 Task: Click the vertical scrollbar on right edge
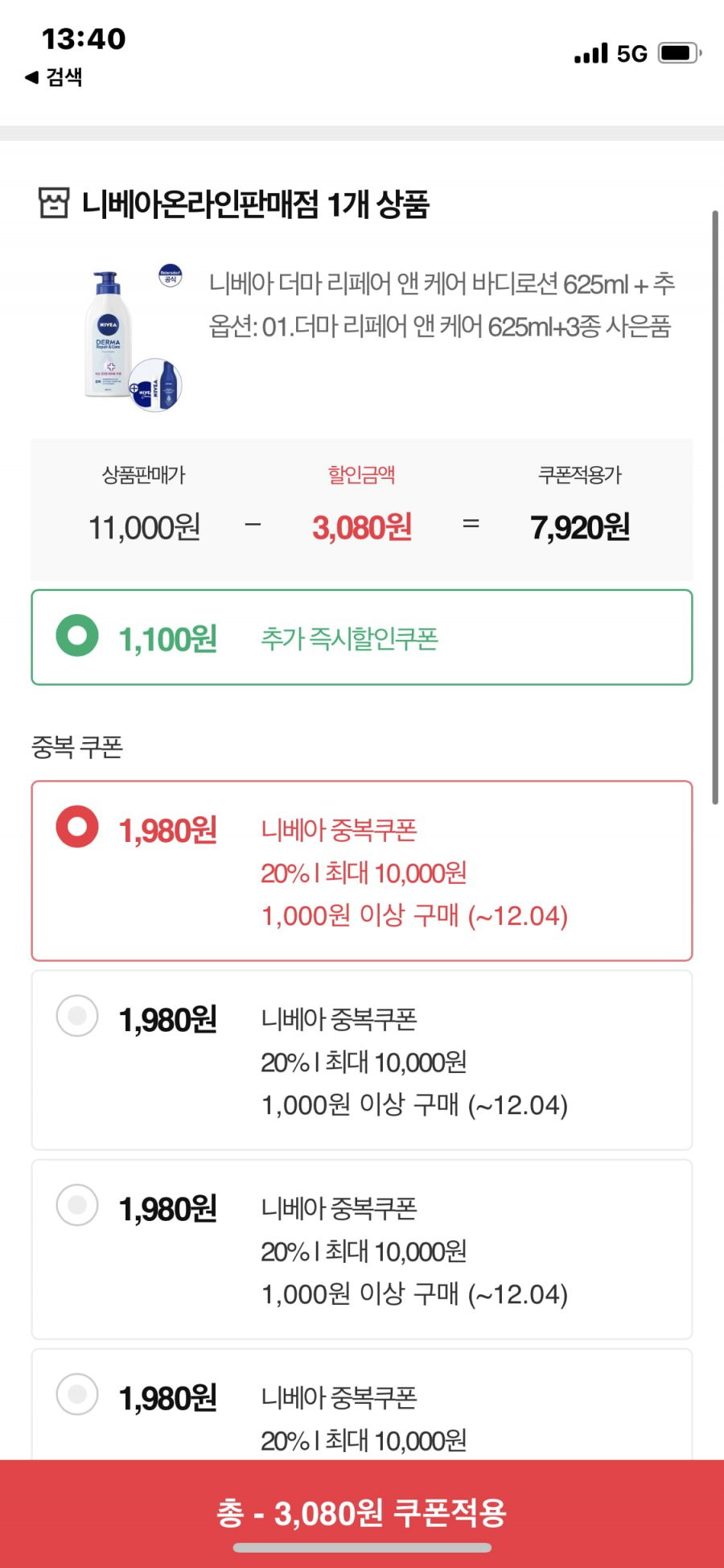(715, 507)
